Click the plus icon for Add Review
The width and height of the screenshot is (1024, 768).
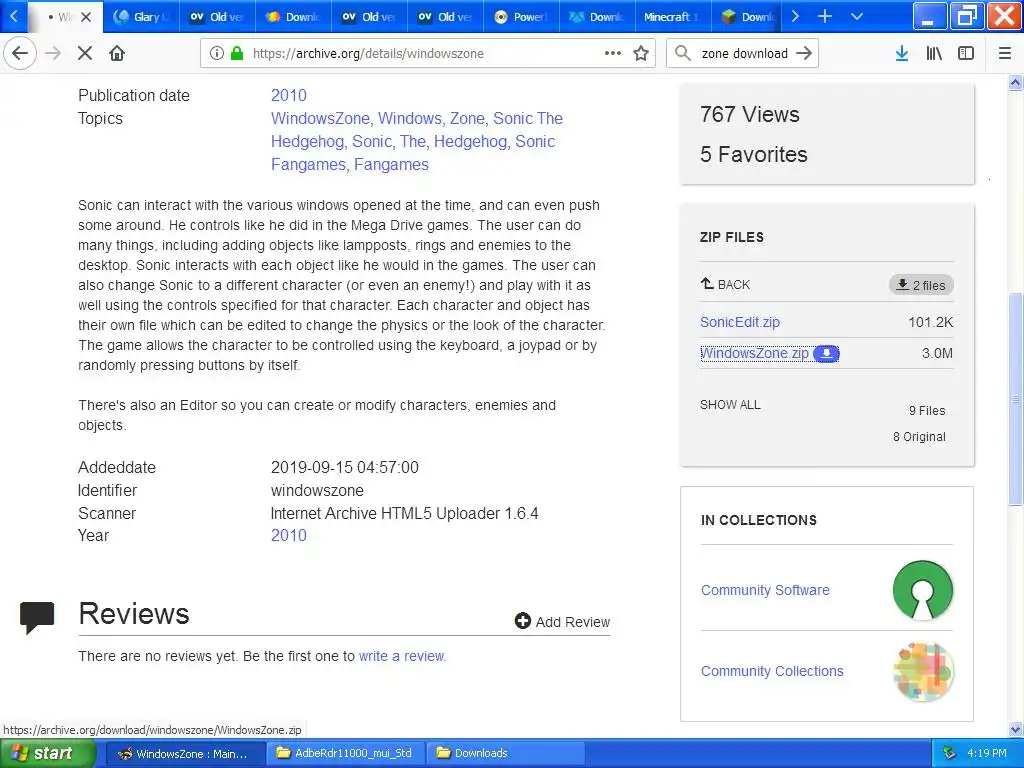[x=522, y=621]
